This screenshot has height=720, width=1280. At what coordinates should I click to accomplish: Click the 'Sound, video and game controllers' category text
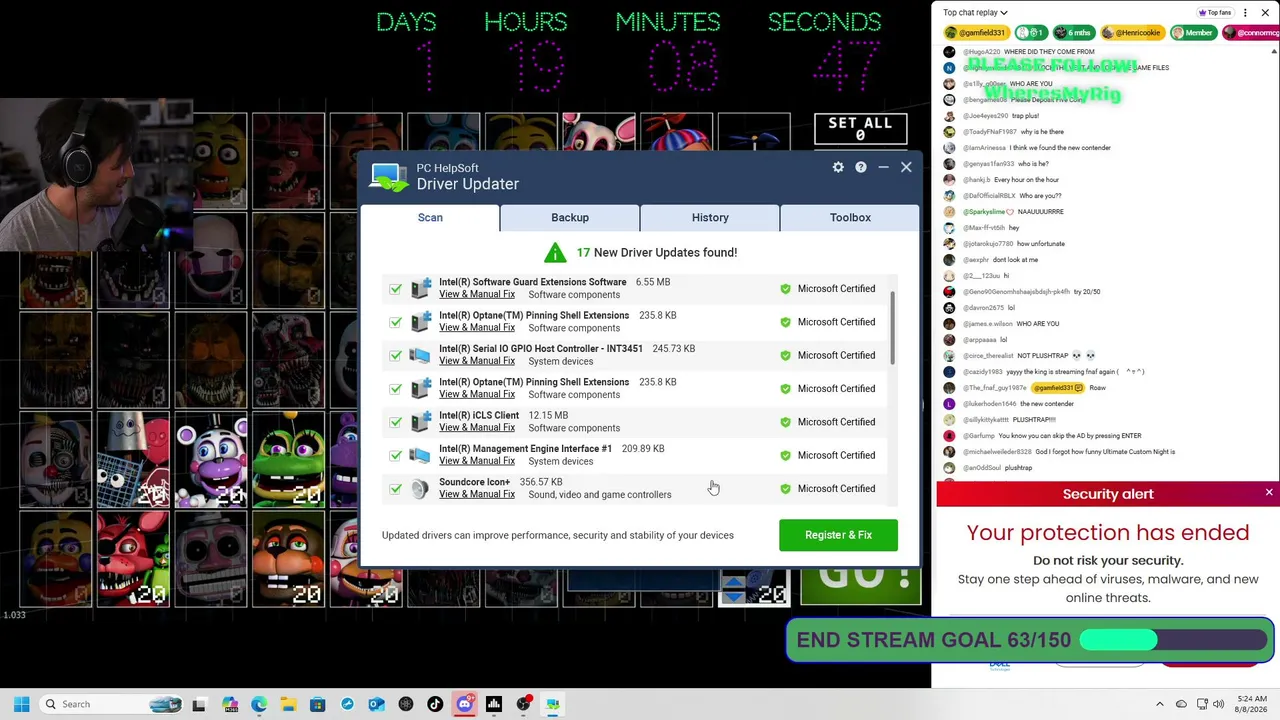600,495
